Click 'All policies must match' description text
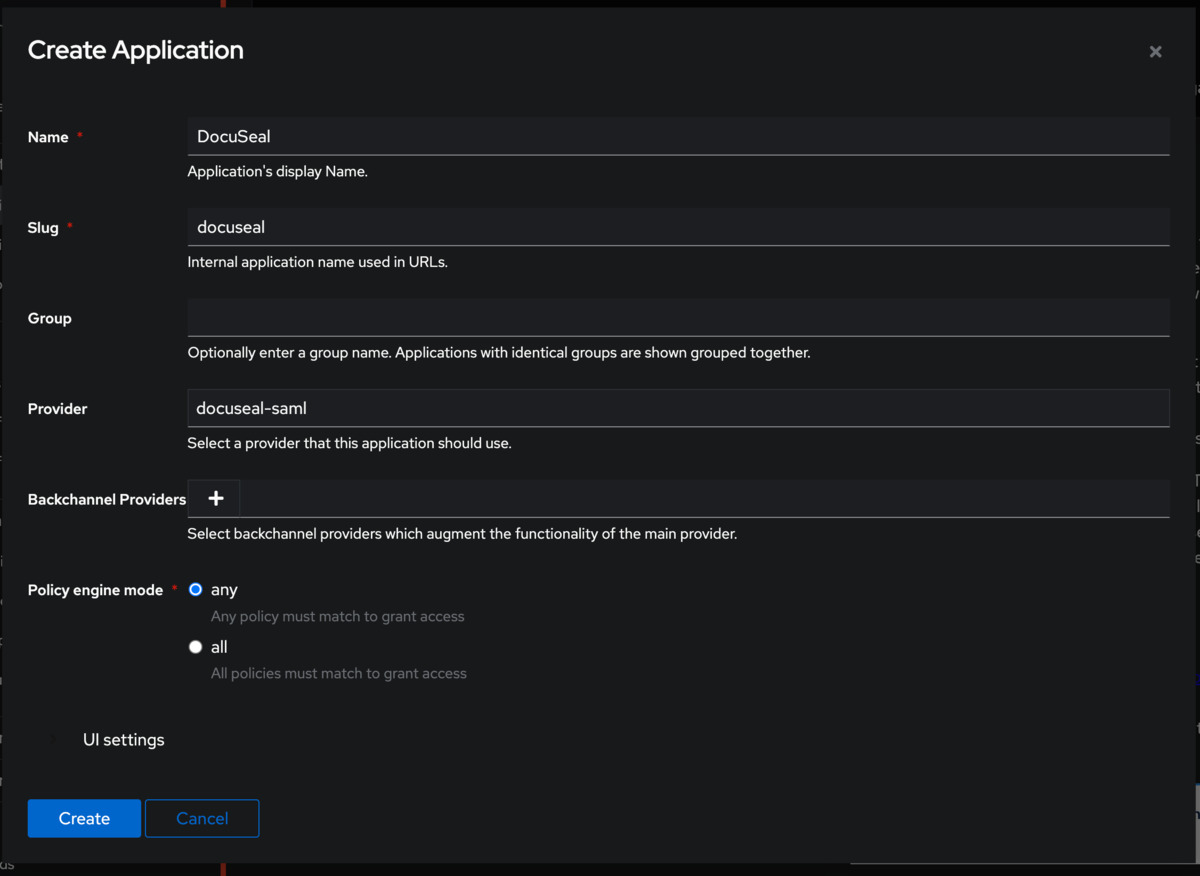Viewport: 1200px width, 876px height. pos(338,674)
